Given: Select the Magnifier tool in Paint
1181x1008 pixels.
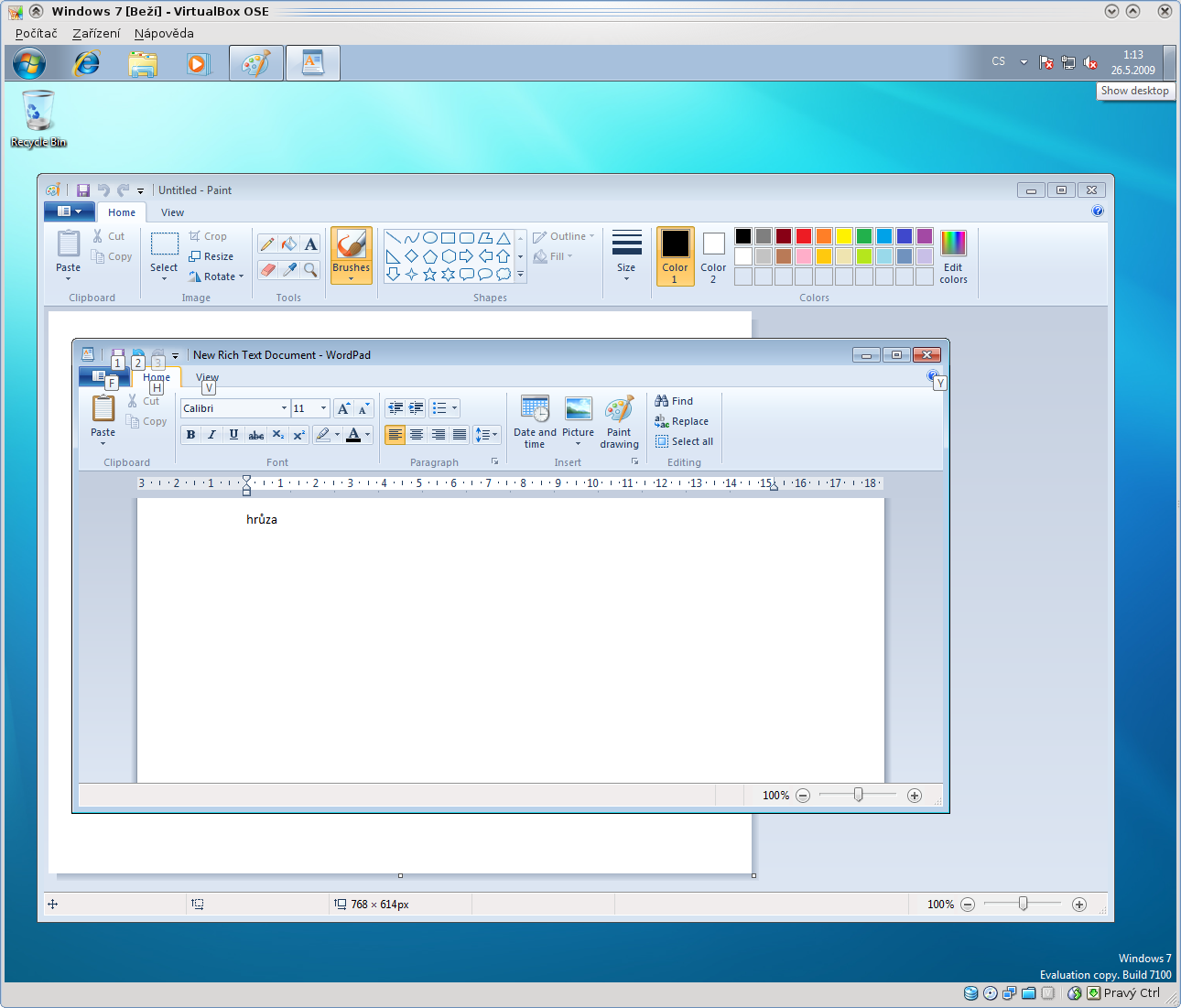Looking at the screenshot, I should coord(311,269).
